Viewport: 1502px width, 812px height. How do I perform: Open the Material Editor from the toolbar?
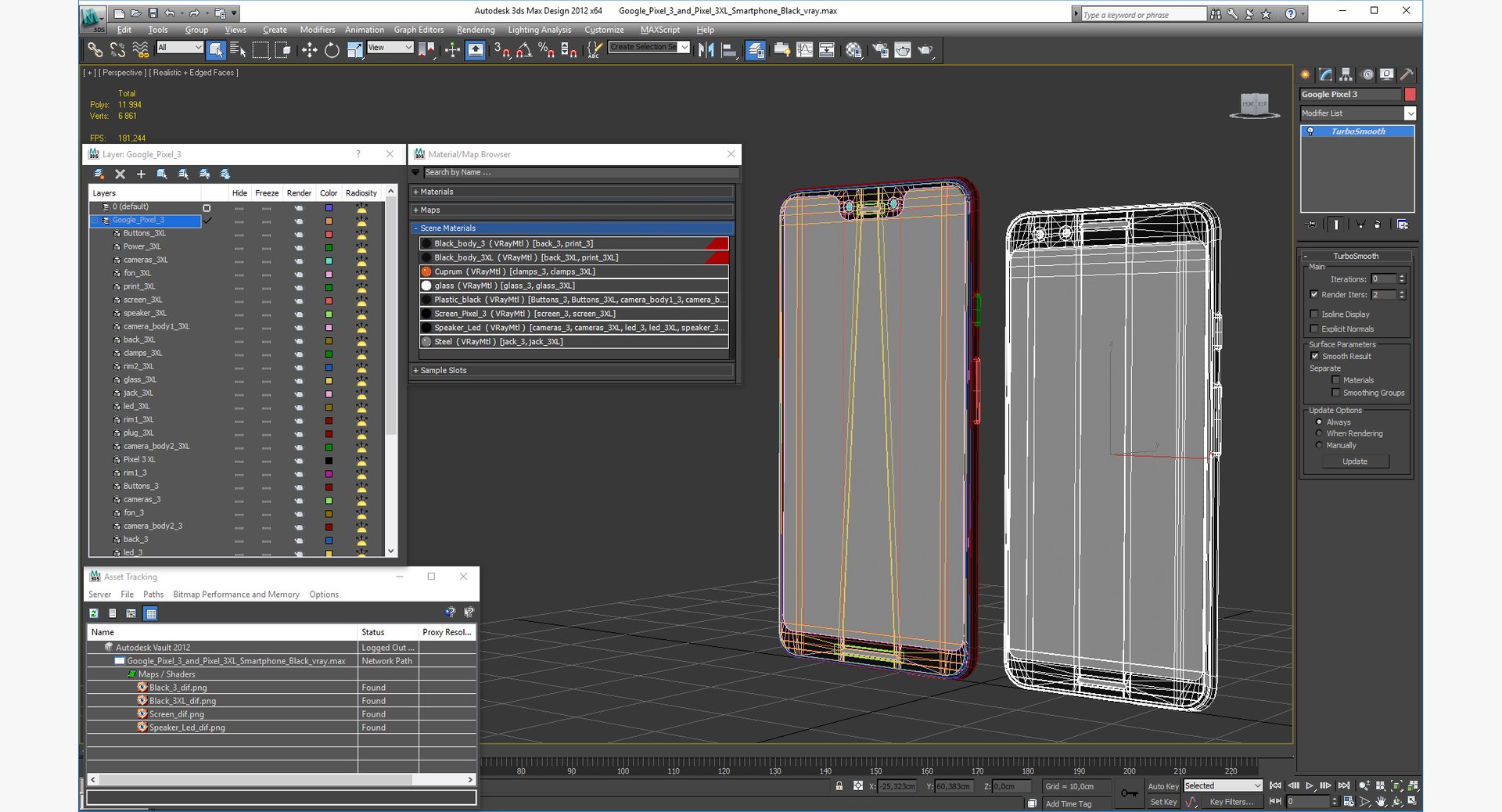(x=853, y=50)
